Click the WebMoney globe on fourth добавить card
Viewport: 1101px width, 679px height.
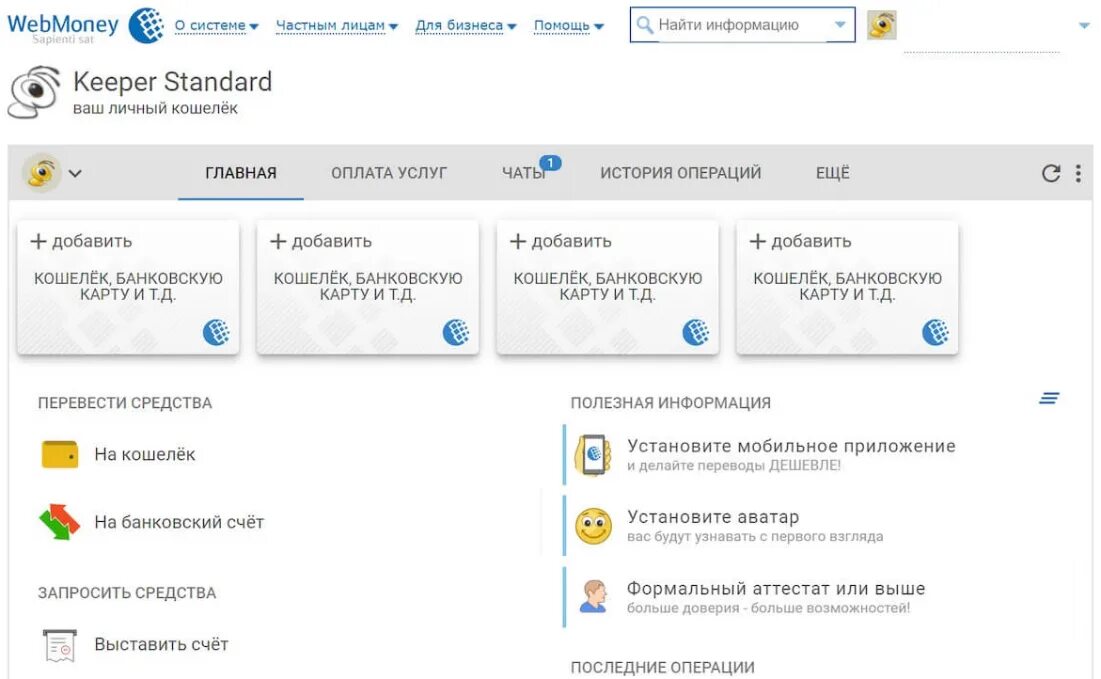pos(935,332)
